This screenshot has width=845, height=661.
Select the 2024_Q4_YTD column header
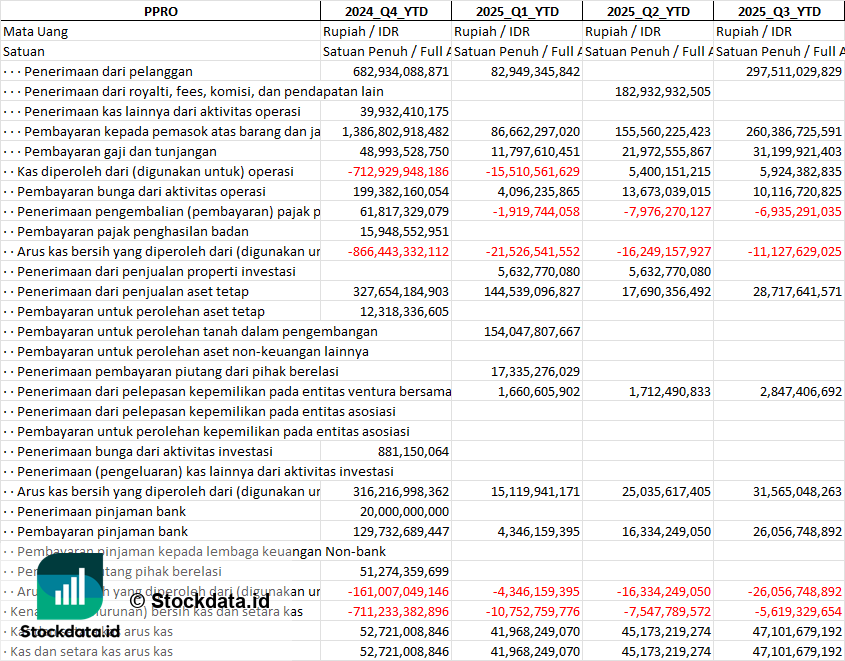pyautogui.click(x=386, y=11)
